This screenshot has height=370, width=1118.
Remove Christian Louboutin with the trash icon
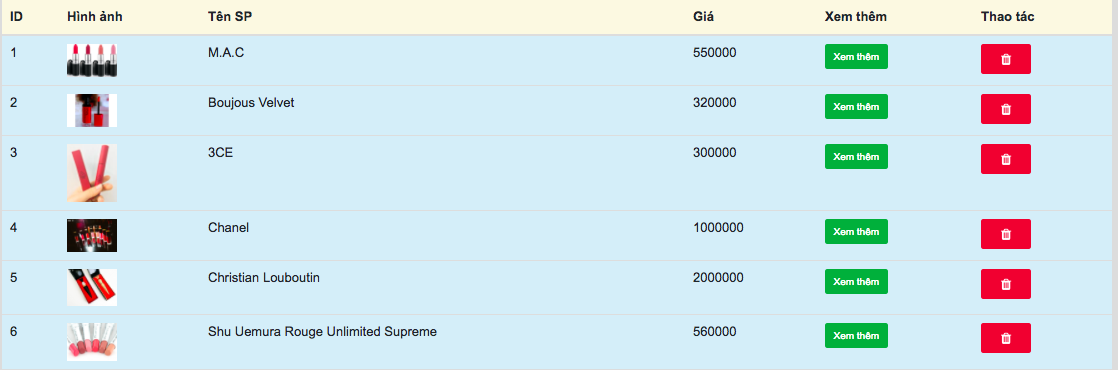(x=1005, y=284)
